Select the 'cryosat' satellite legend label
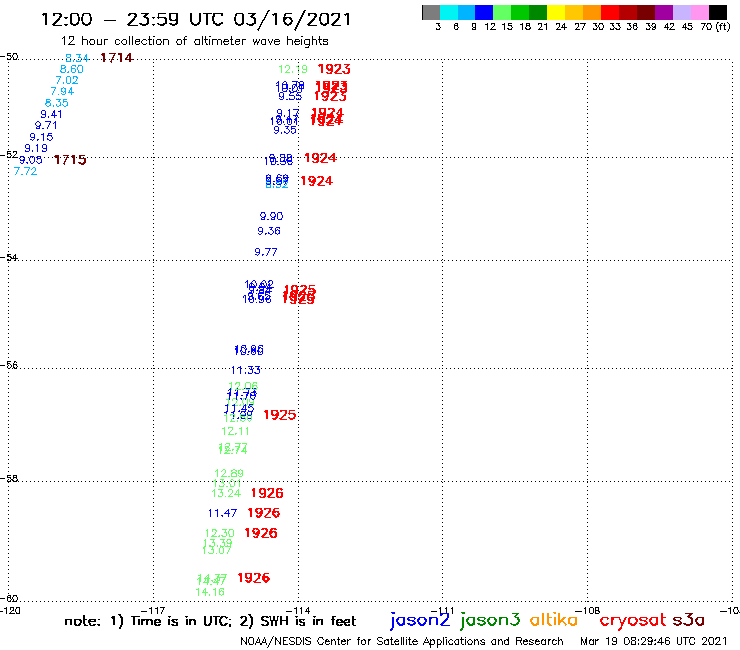This screenshot has height=650, width=740. [x=633, y=620]
